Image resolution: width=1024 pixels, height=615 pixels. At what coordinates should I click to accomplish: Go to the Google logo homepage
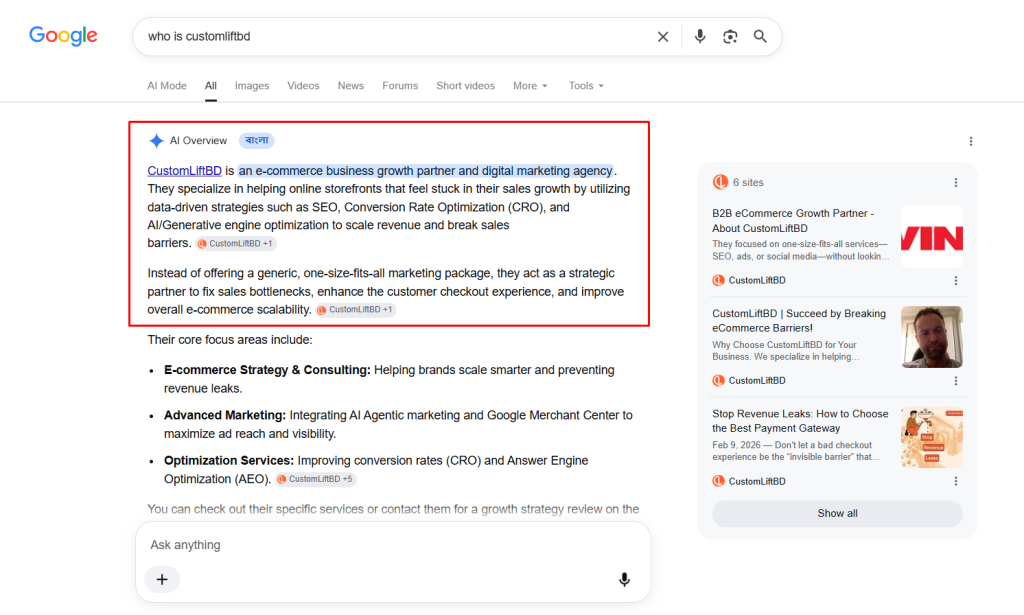[x=63, y=35]
